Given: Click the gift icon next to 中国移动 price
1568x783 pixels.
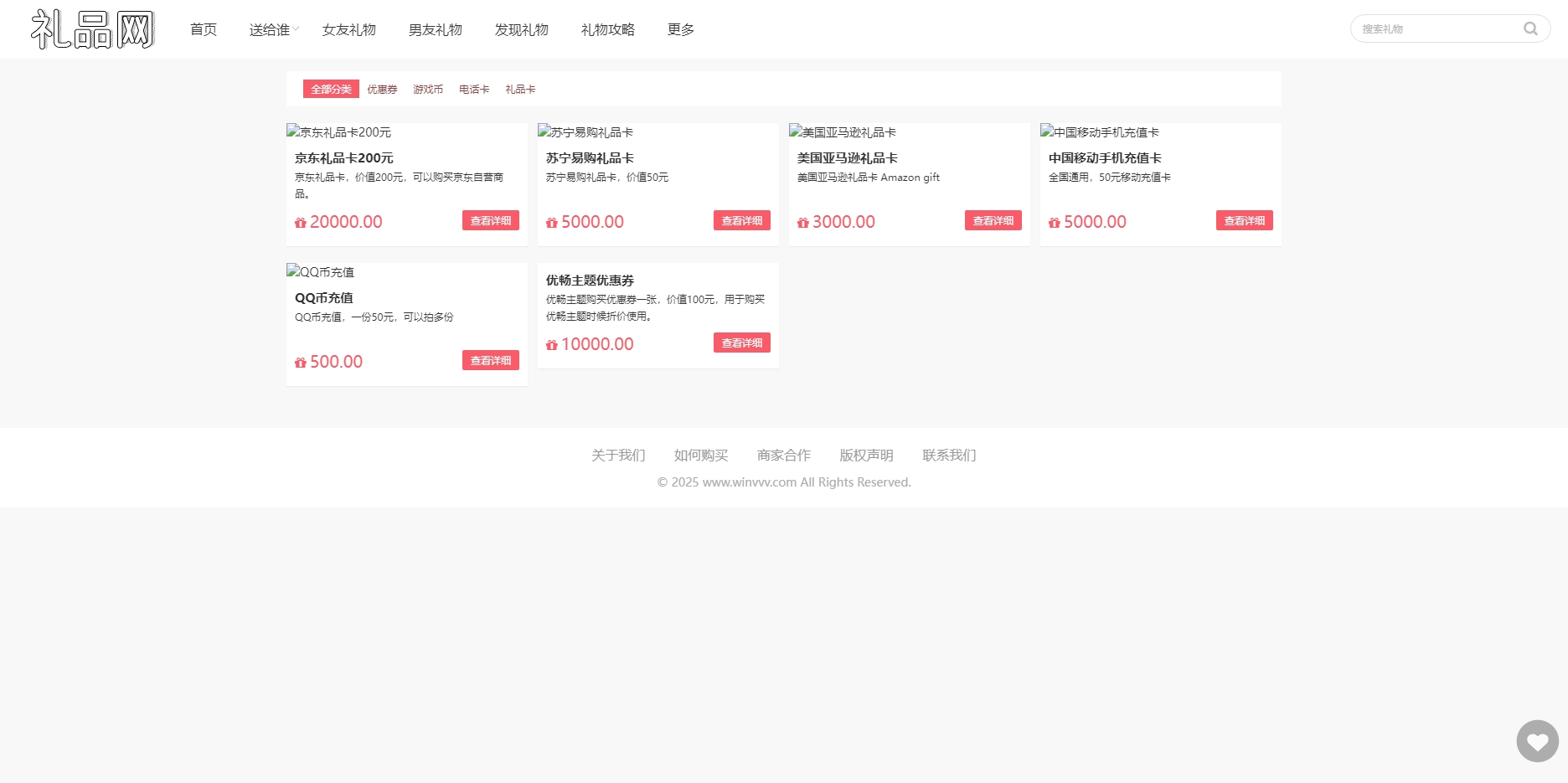Looking at the screenshot, I should coord(1054,222).
